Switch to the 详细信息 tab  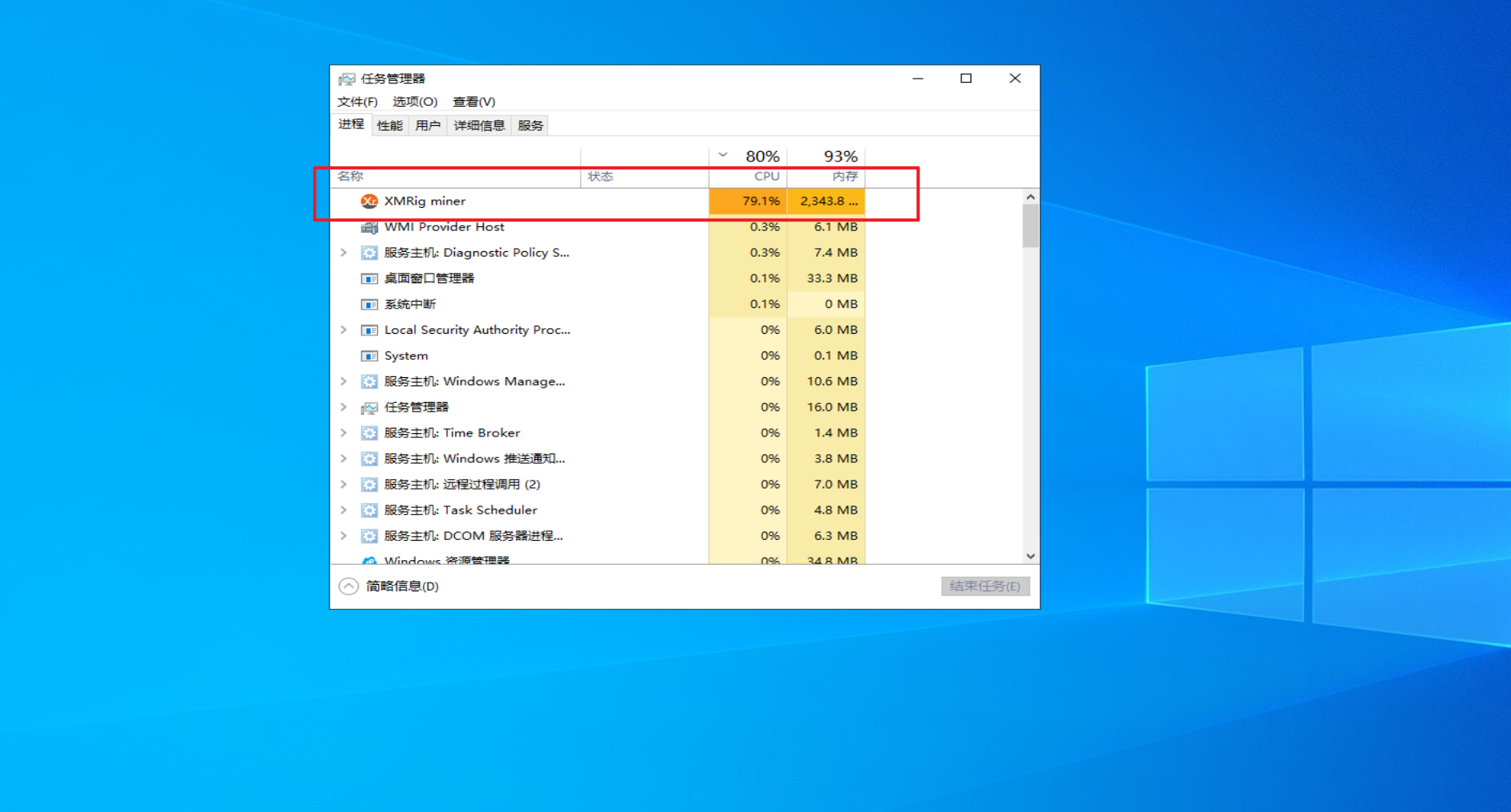coord(479,126)
